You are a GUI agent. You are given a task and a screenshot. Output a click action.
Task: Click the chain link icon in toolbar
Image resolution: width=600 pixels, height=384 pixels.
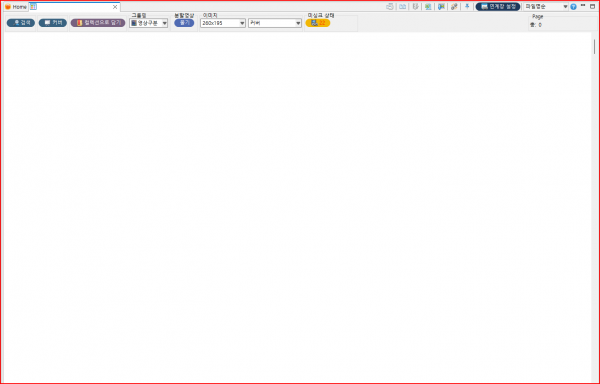(x=454, y=7)
